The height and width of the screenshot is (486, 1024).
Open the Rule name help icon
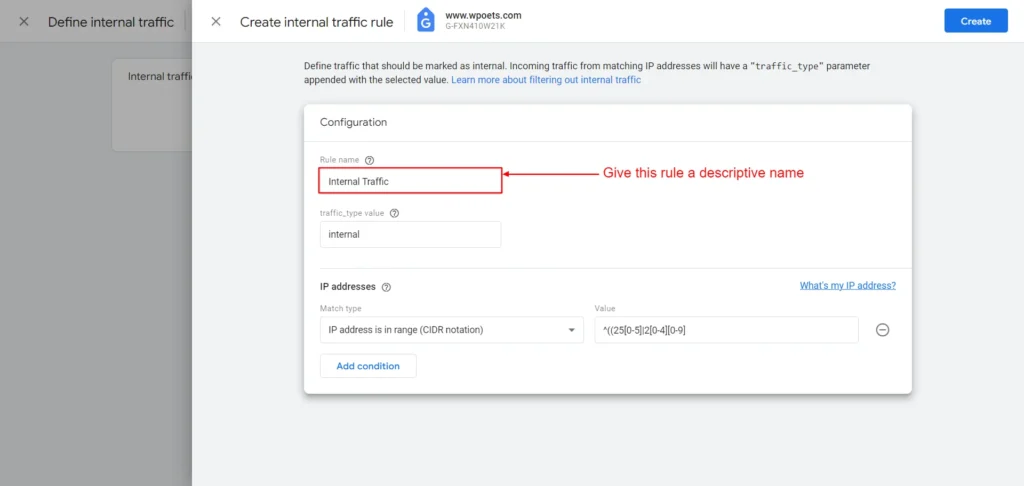[x=369, y=160]
